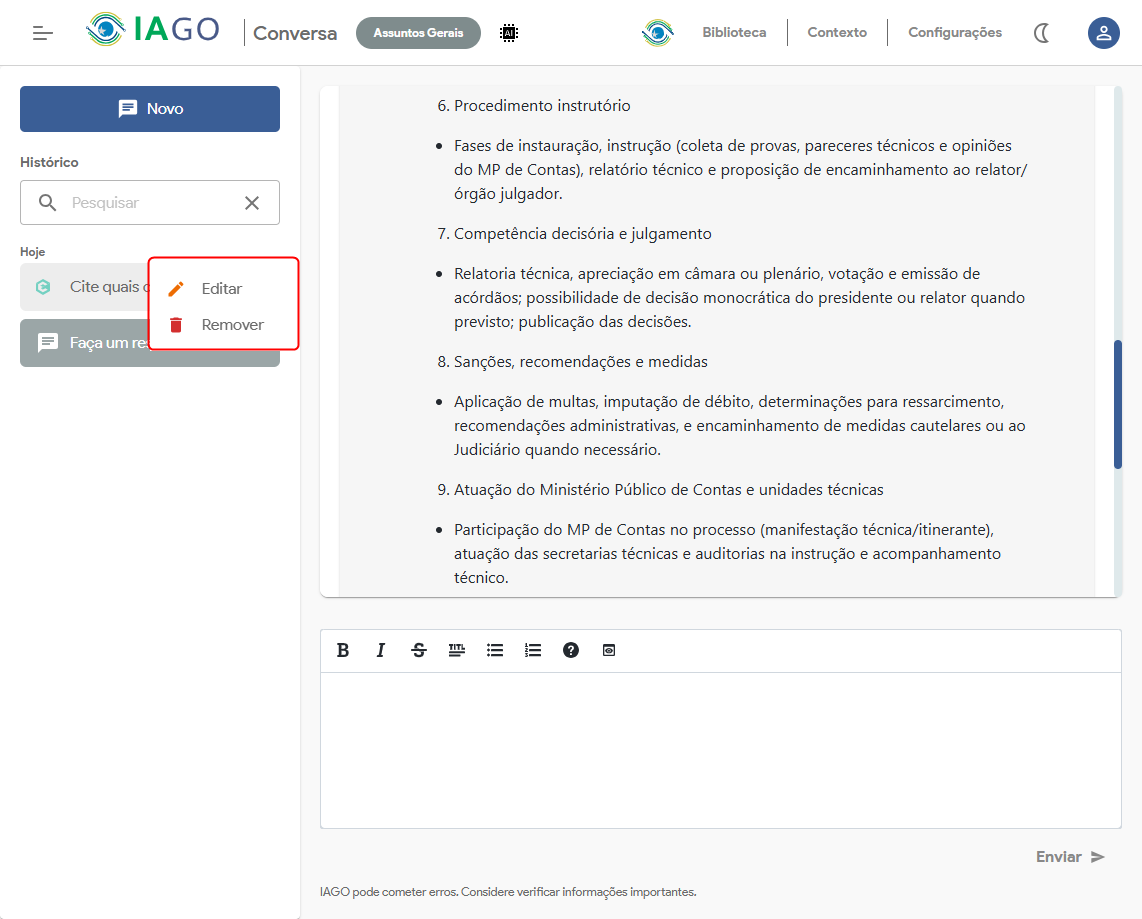Viewport: 1142px width, 919px height.
Task: Choose Editar from the context menu
Action: [222, 288]
